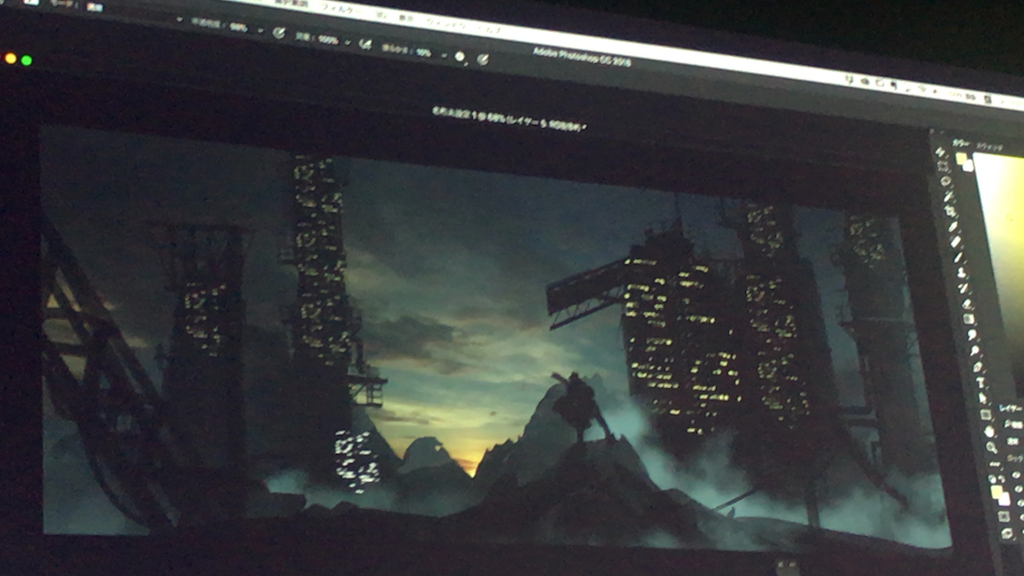Select the Spot Healing Brush tool
This screenshot has height=576, width=1024.
[956, 241]
